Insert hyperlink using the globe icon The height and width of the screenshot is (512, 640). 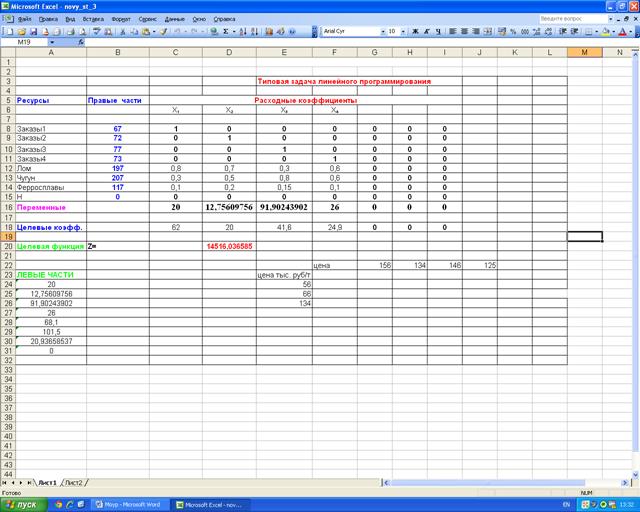tap(213, 31)
